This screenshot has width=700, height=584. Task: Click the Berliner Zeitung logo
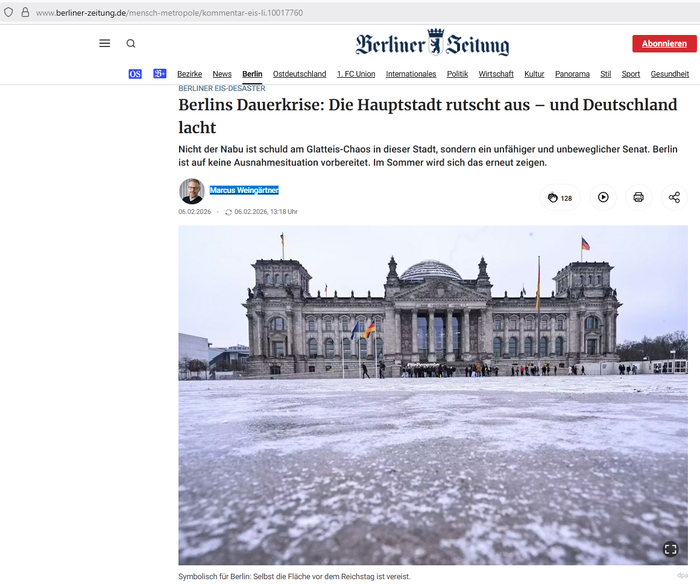pyautogui.click(x=432, y=43)
